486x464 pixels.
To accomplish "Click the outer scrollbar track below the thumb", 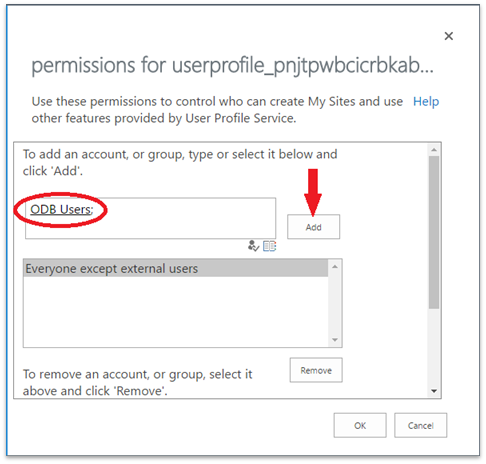I will (434, 347).
